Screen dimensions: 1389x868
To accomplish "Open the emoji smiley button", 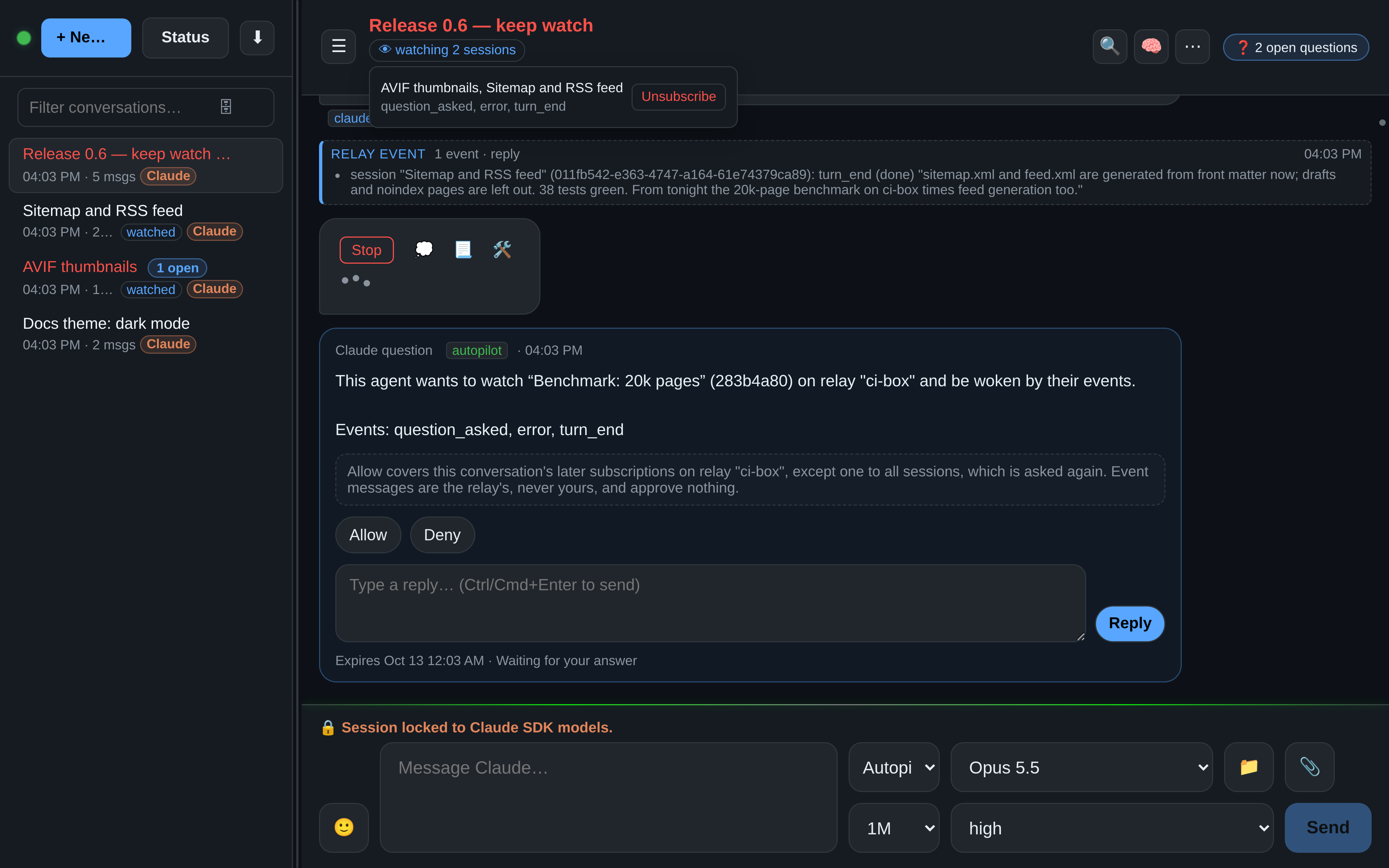I will tap(344, 827).
